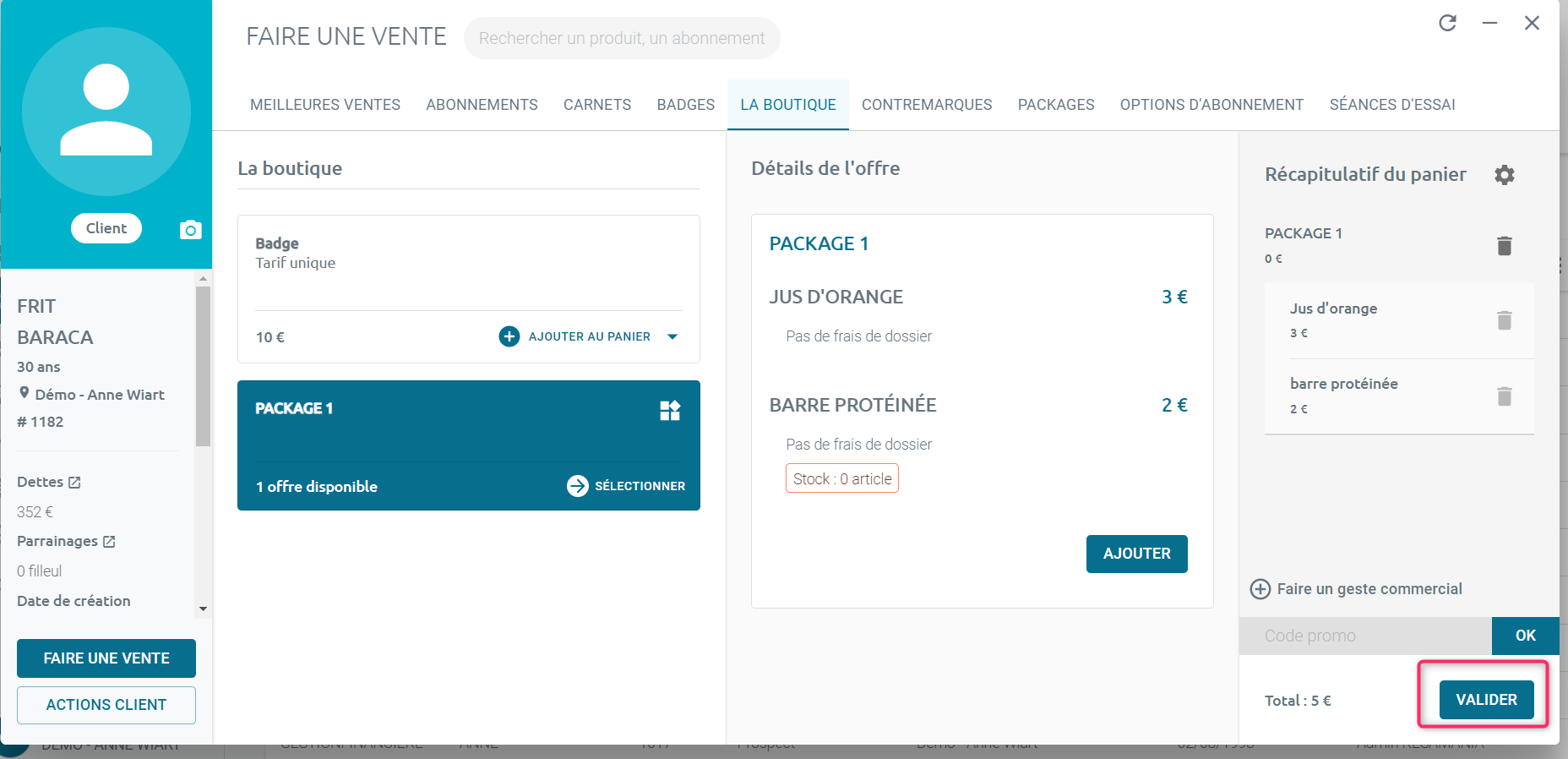Click the refresh icon in the header
Image resolution: width=1568 pixels, height=759 pixels.
1448,23
